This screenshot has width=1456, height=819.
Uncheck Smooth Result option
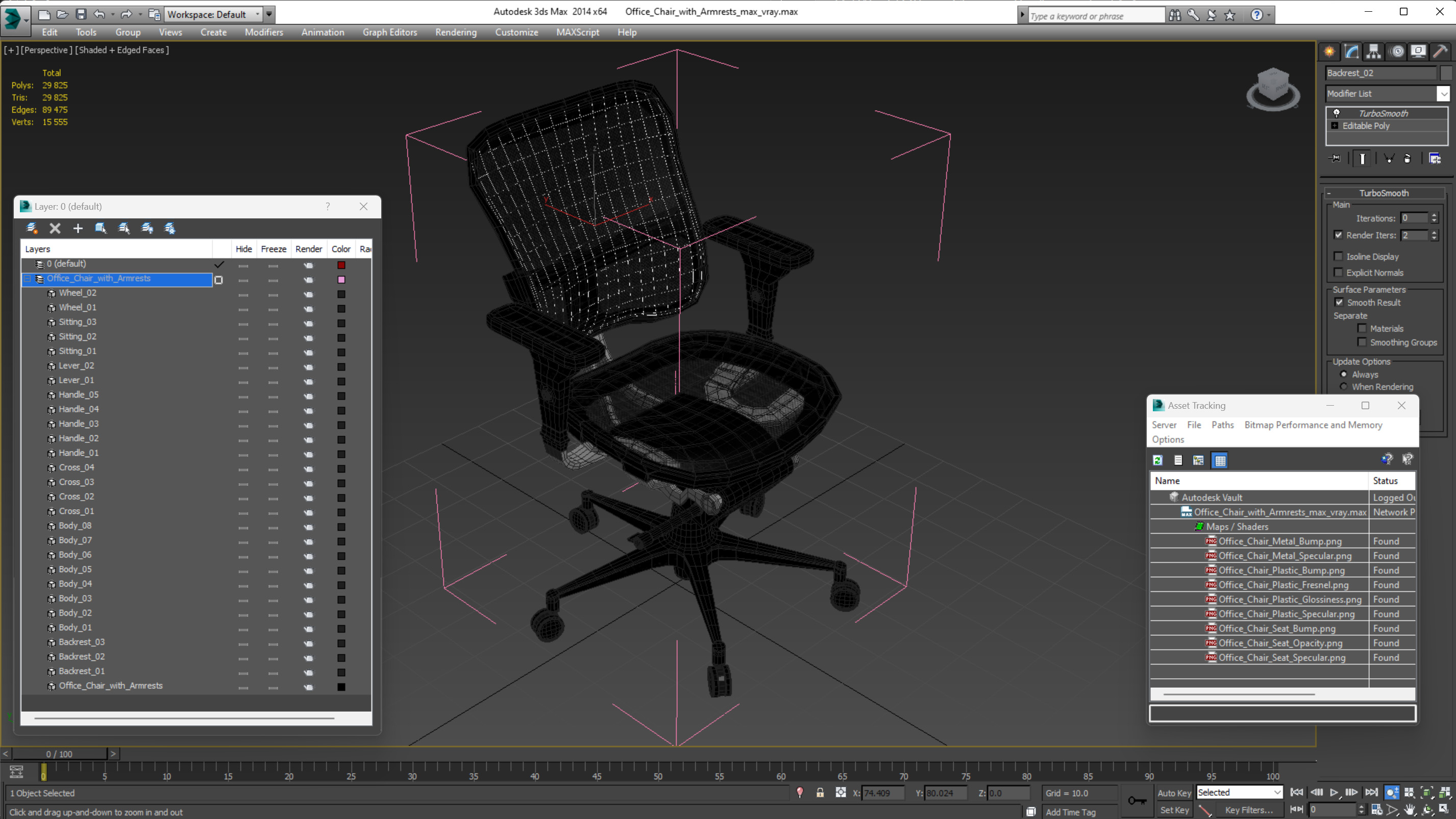click(1339, 303)
